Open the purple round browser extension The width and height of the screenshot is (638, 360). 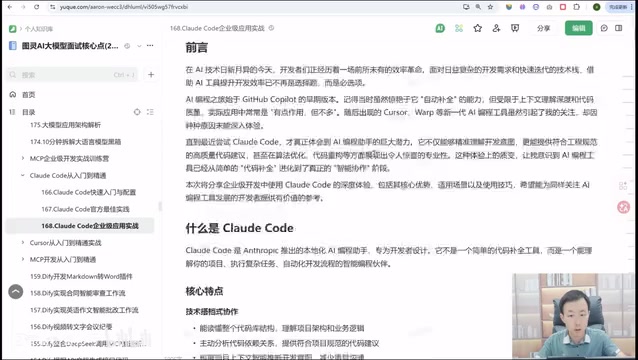click(522, 7)
